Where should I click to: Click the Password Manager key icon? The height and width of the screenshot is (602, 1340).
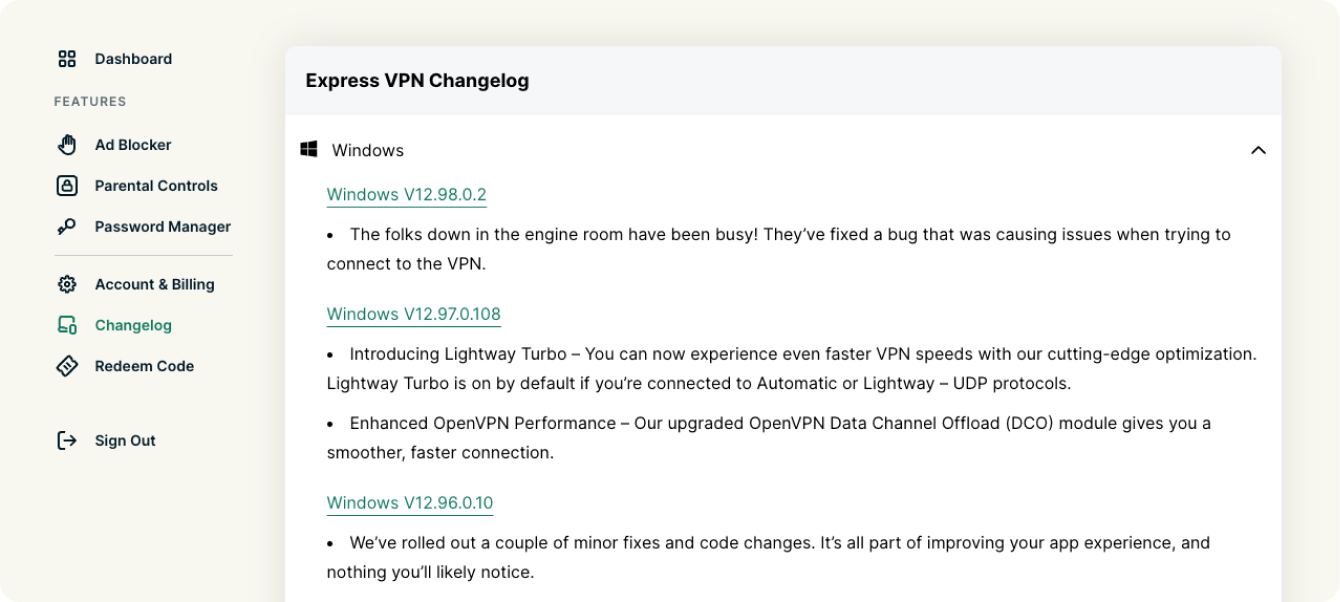pyautogui.click(x=67, y=227)
